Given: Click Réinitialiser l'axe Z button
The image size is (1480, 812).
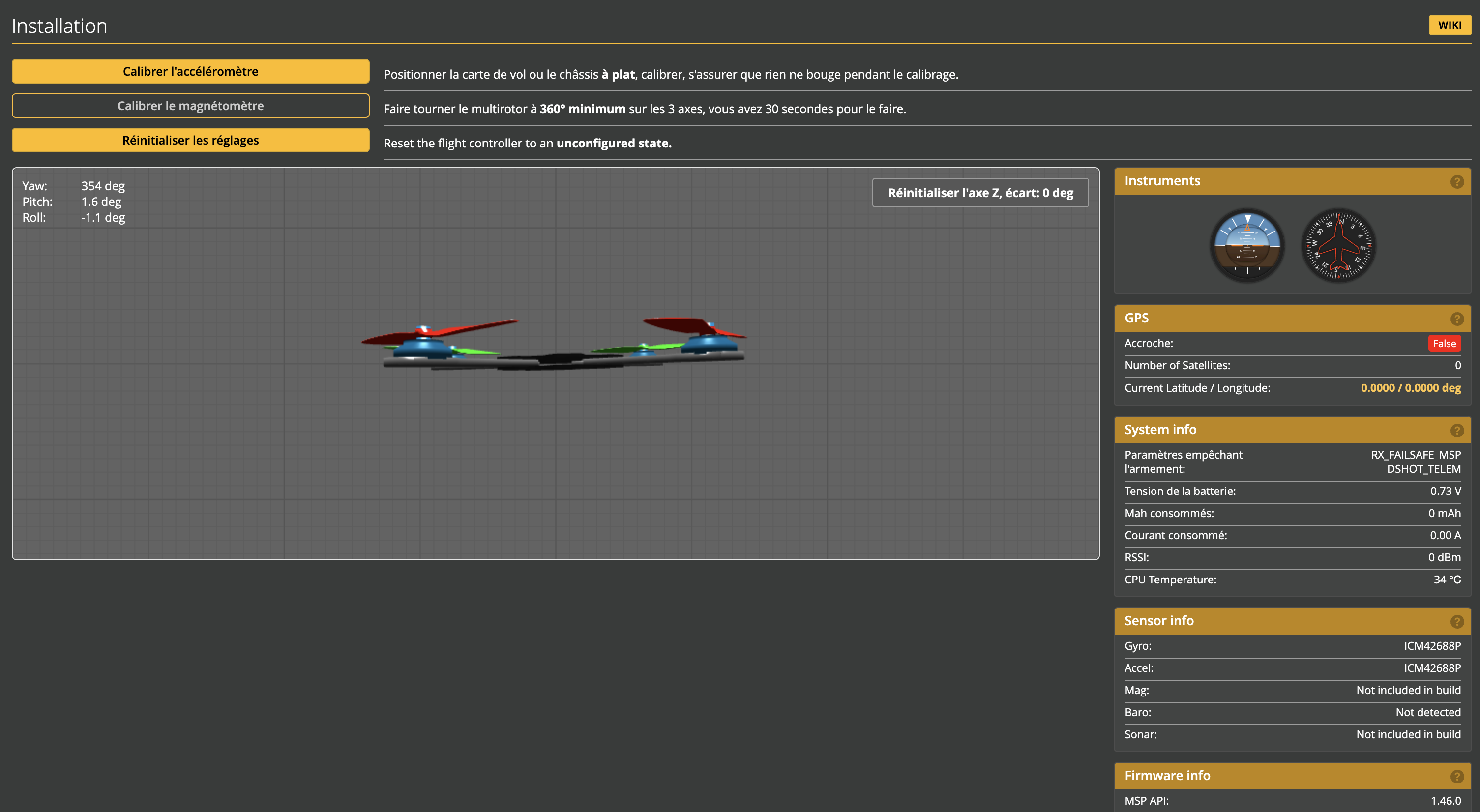Looking at the screenshot, I should [980, 193].
